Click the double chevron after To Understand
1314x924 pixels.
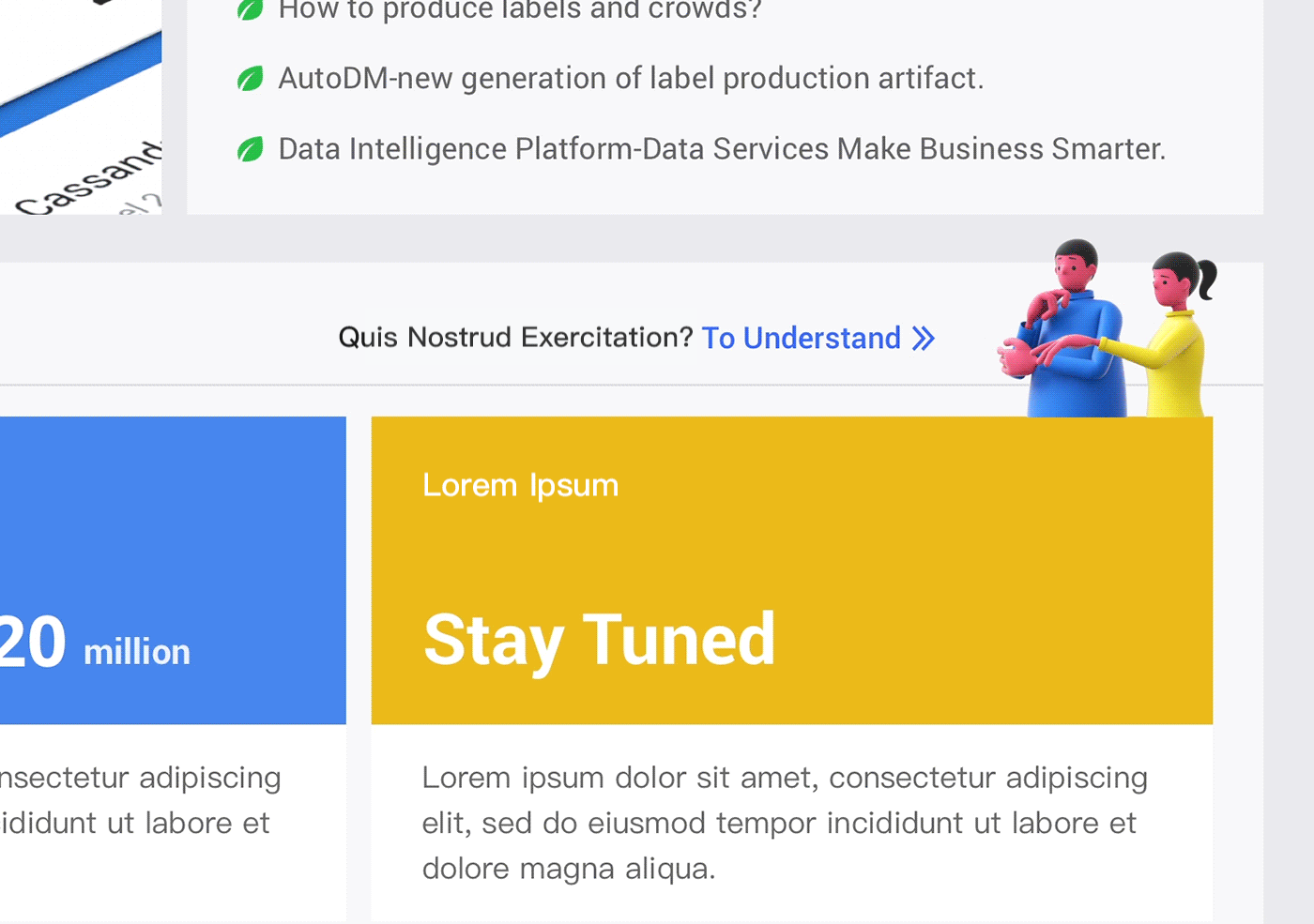click(924, 339)
